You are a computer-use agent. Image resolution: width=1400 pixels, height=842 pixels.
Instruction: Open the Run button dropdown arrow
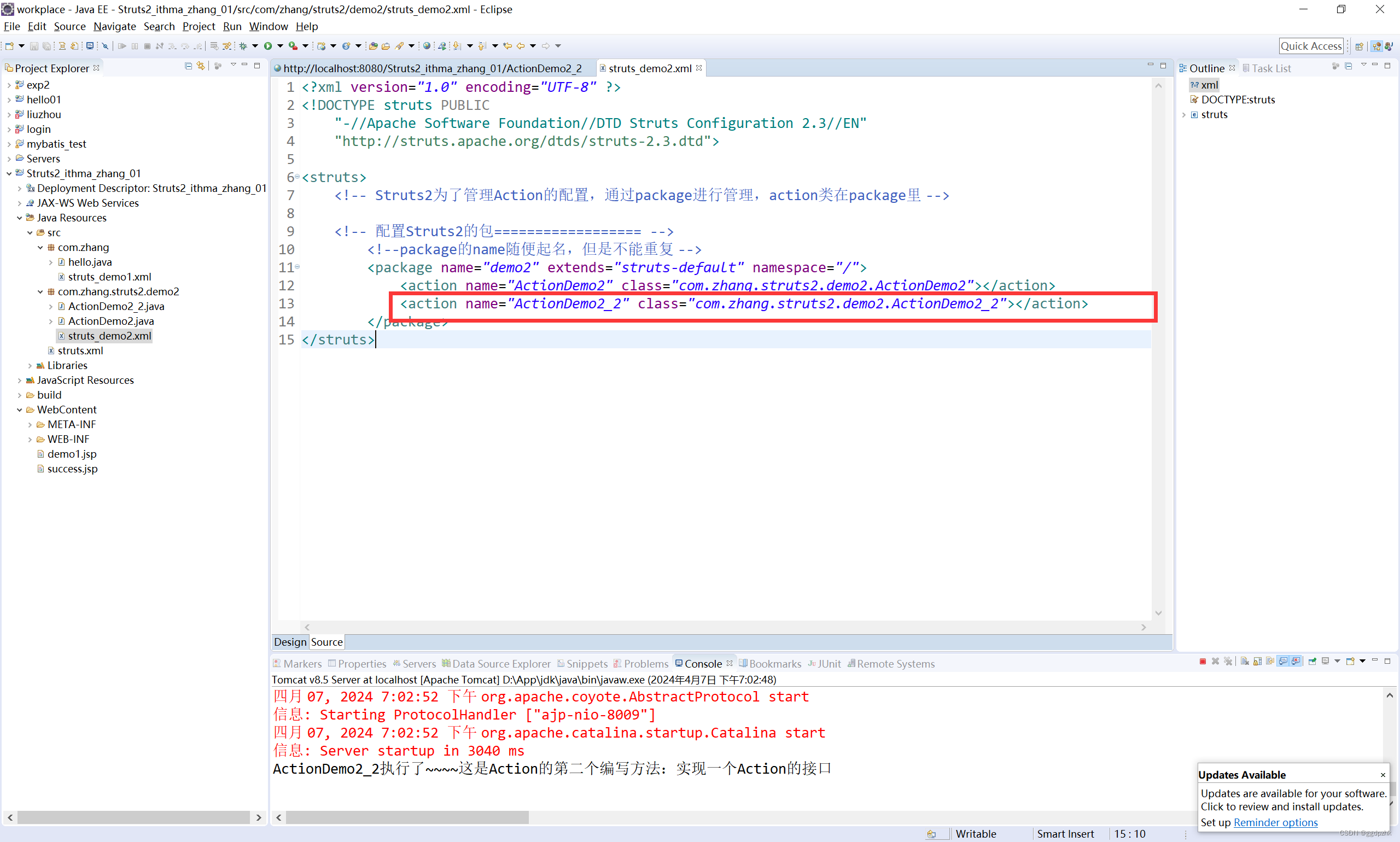(x=281, y=46)
